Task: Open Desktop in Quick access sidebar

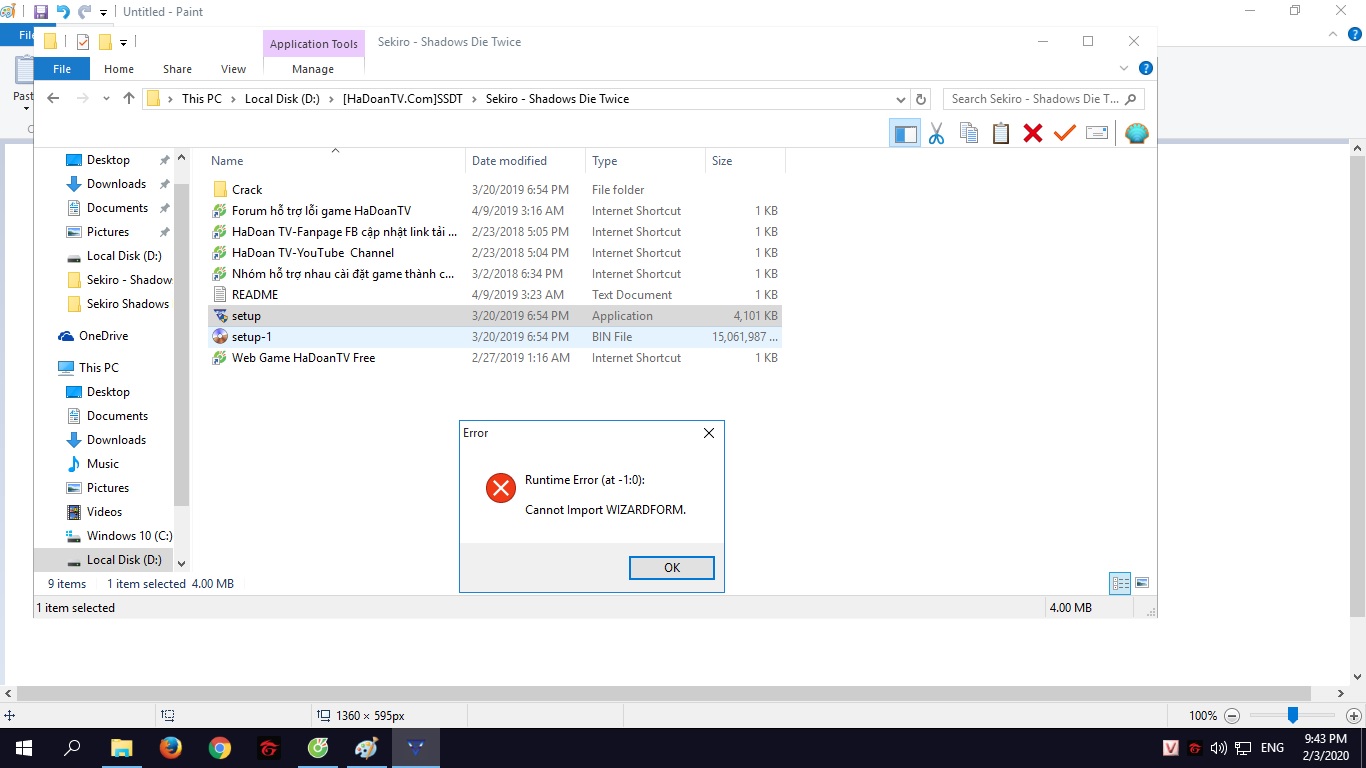Action: [108, 160]
